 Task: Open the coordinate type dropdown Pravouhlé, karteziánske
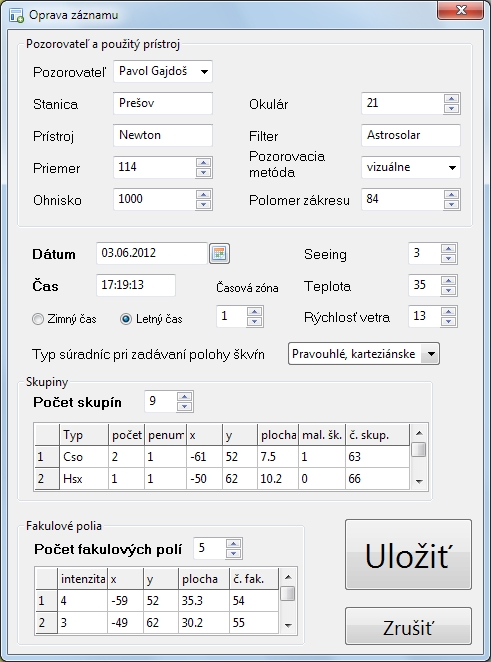click(x=431, y=354)
